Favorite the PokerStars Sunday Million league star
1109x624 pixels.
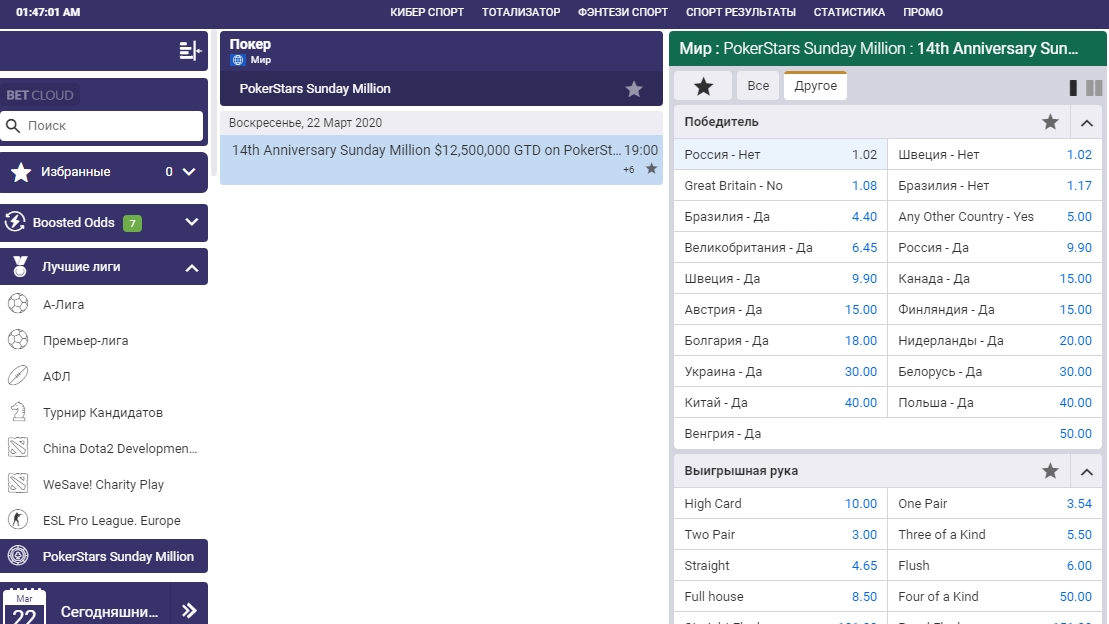634,89
